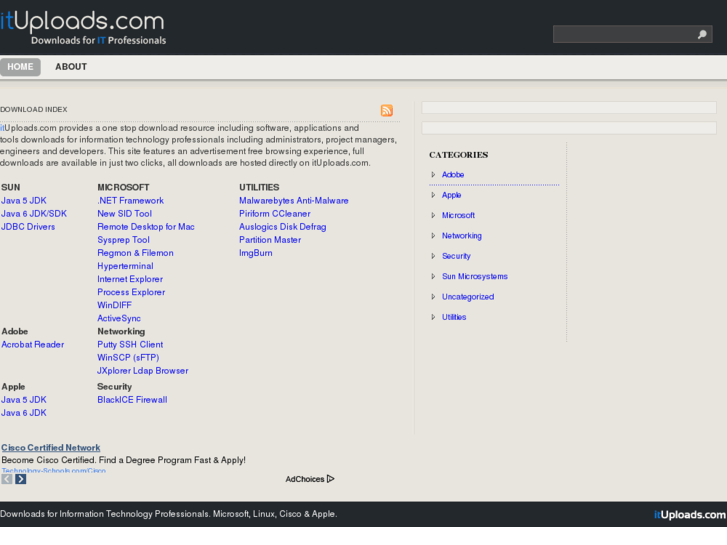Expand the Adobe category arrow

point(433,175)
